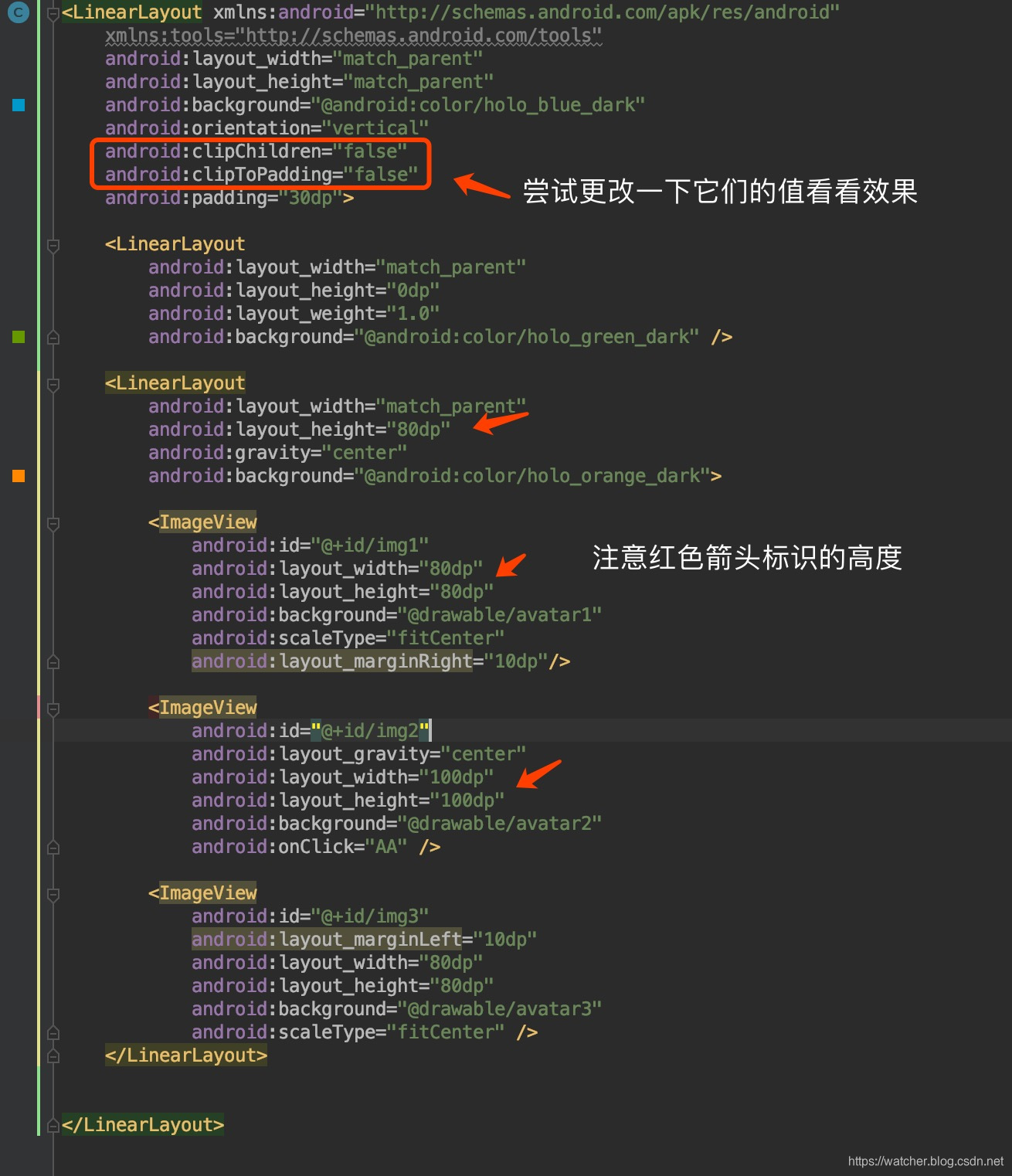Collapse the img2 ImageView block
Screen dimensions: 1012x1176
point(53,708)
